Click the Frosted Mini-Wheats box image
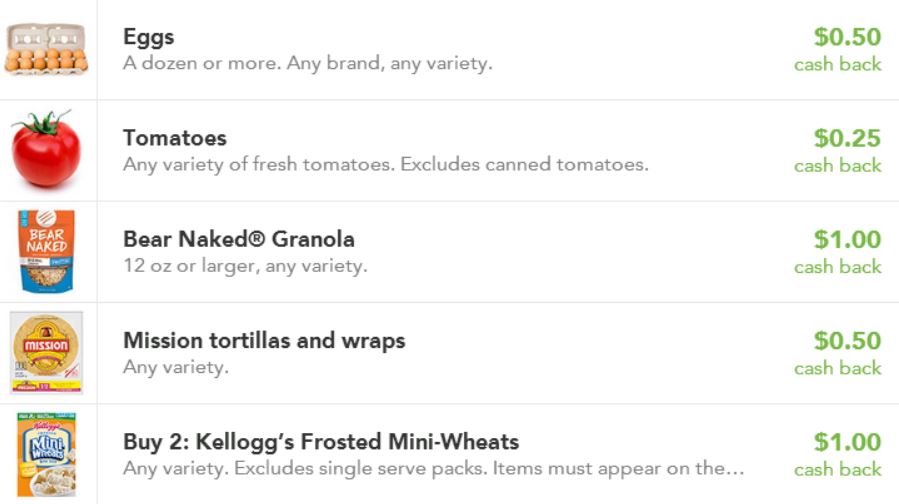This screenshot has height=504, width=899. coord(46,455)
